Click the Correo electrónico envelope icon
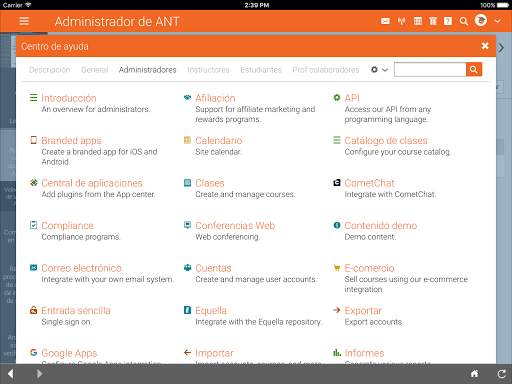 click(33, 267)
